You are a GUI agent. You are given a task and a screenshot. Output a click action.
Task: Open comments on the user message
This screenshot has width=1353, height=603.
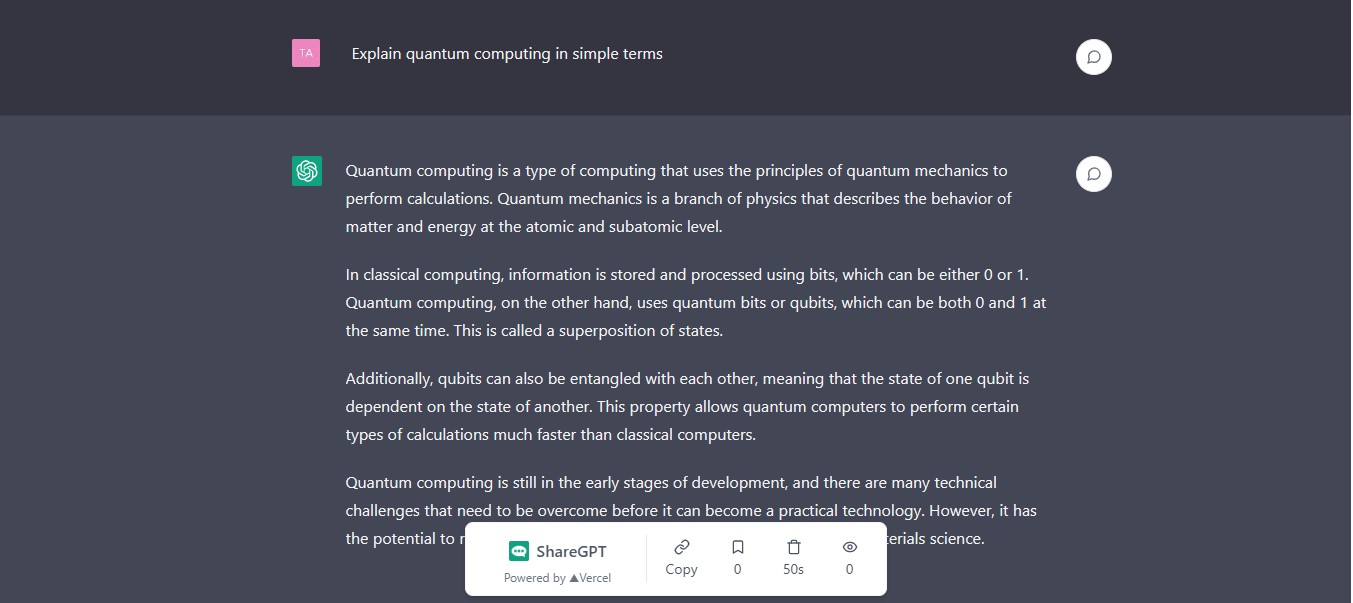pos(1093,57)
